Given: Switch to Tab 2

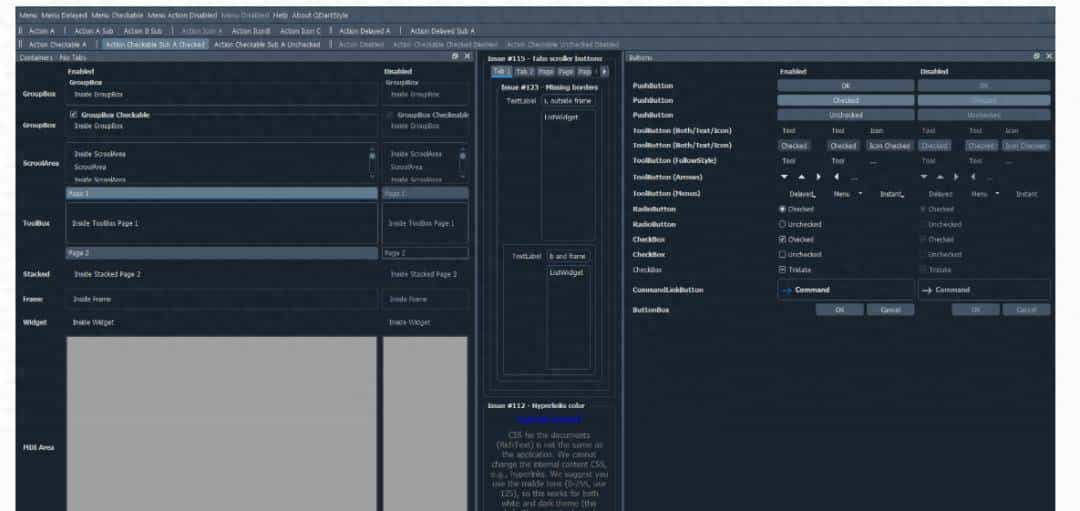Looking at the screenshot, I should click(524, 72).
